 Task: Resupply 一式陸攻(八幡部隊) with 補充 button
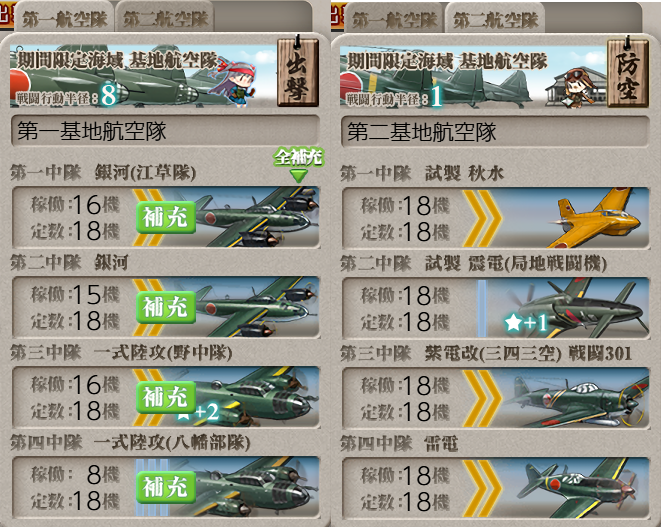tap(166, 487)
